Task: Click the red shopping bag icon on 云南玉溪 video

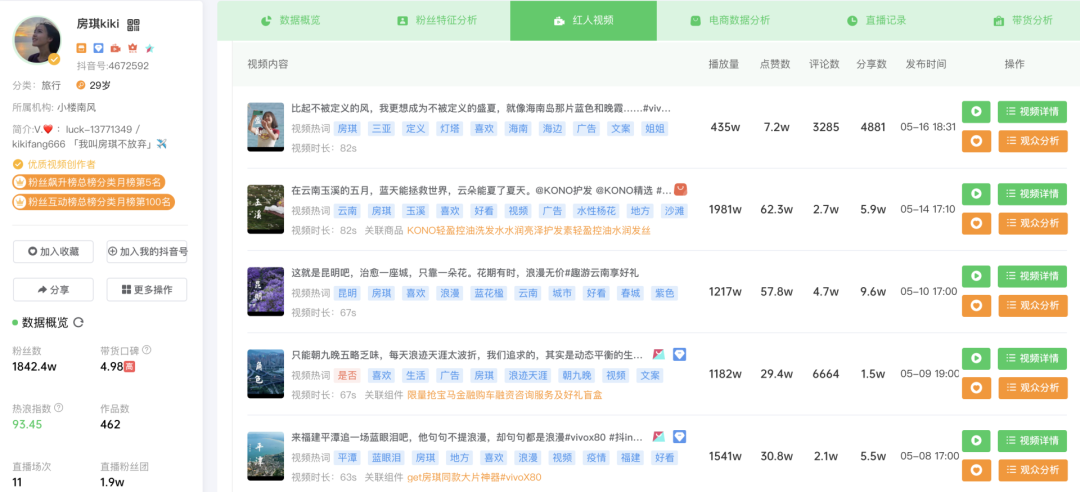Action: (681, 189)
